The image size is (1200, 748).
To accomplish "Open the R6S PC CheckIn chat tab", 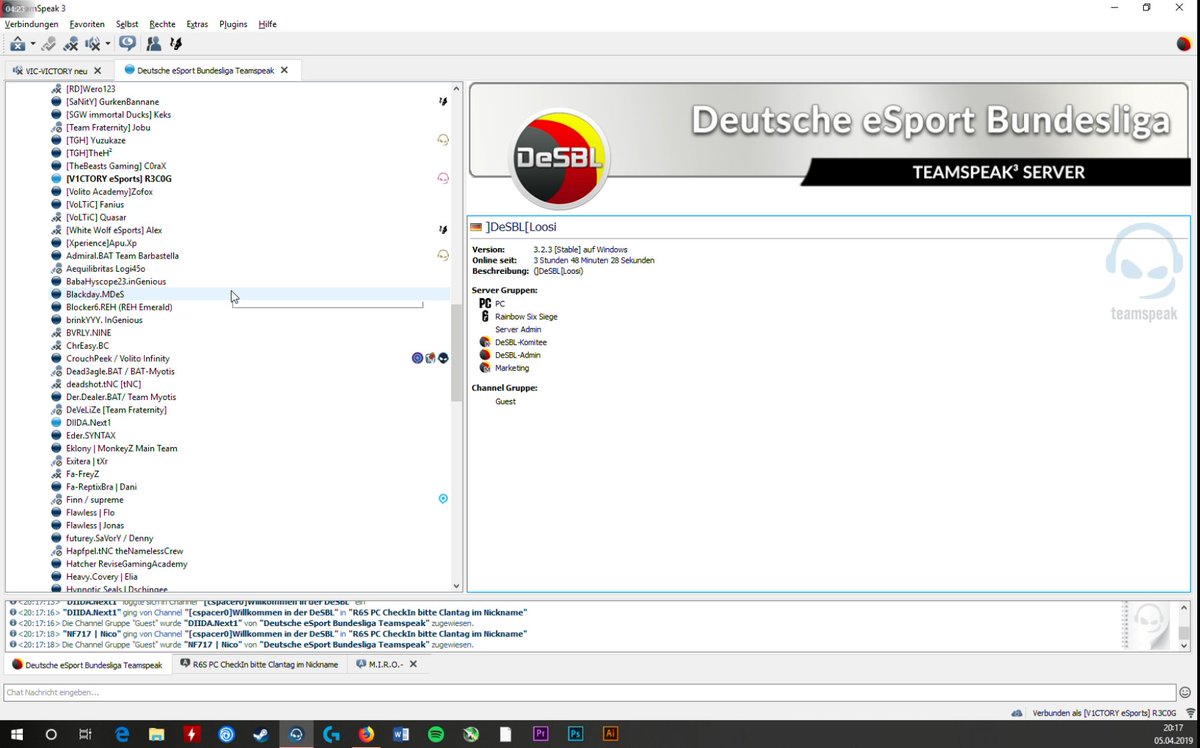I will click(259, 664).
